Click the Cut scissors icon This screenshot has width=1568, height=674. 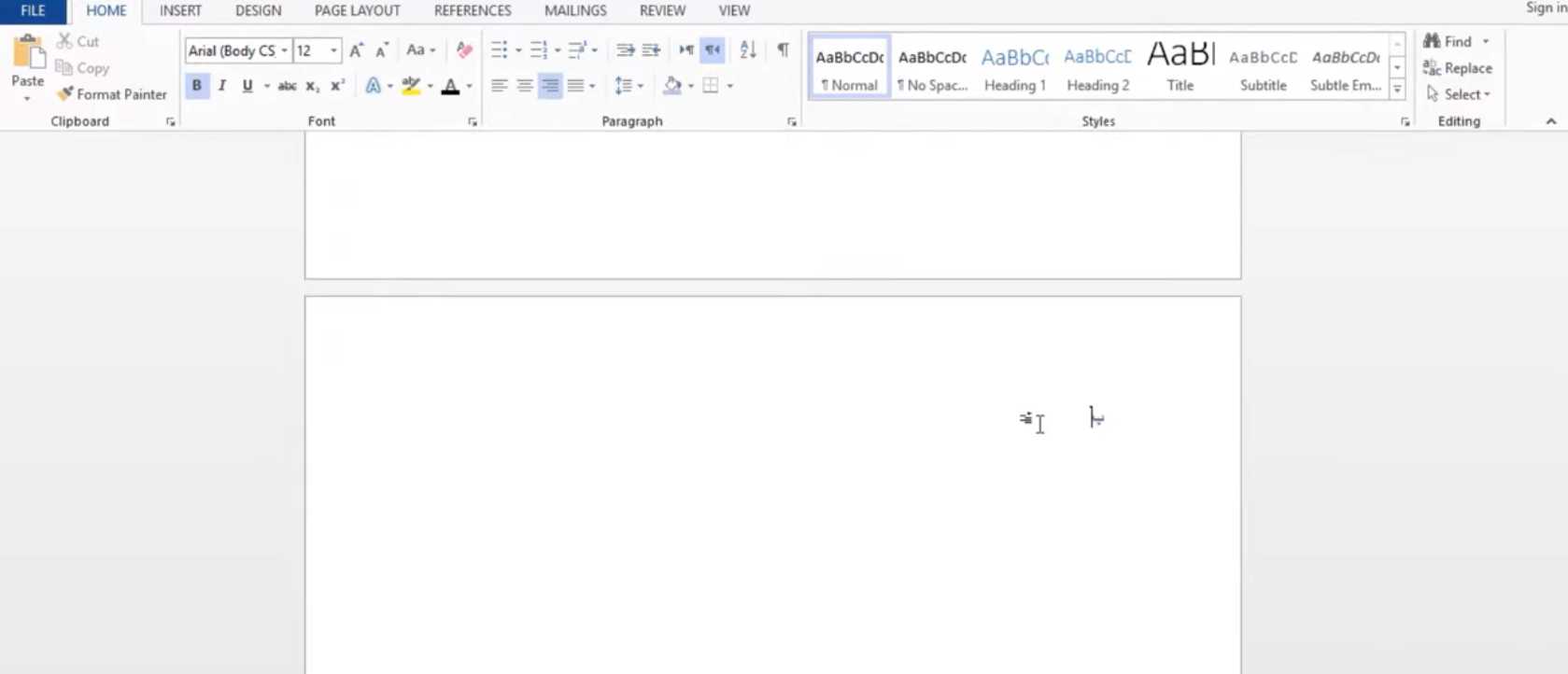pos(64,41)
